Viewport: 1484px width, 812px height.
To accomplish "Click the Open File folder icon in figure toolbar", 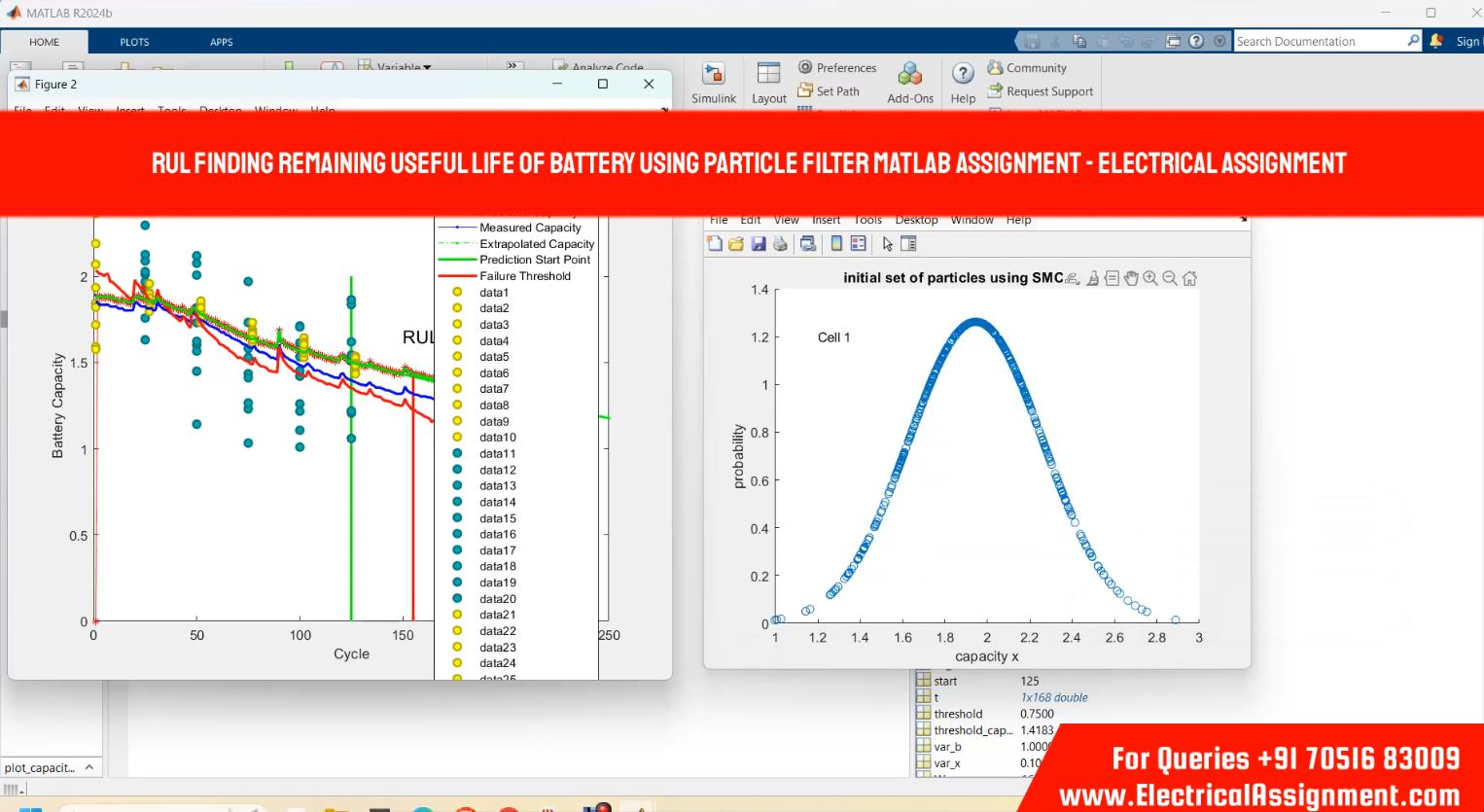I will (x=736, y=244).
